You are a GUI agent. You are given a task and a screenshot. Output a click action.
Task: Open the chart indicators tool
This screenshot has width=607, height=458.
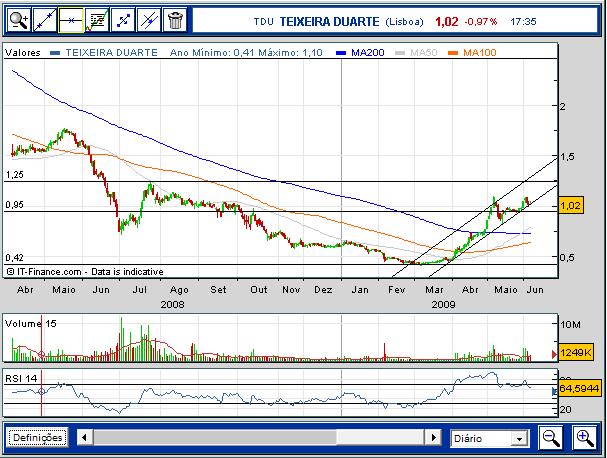coord(97,20)
